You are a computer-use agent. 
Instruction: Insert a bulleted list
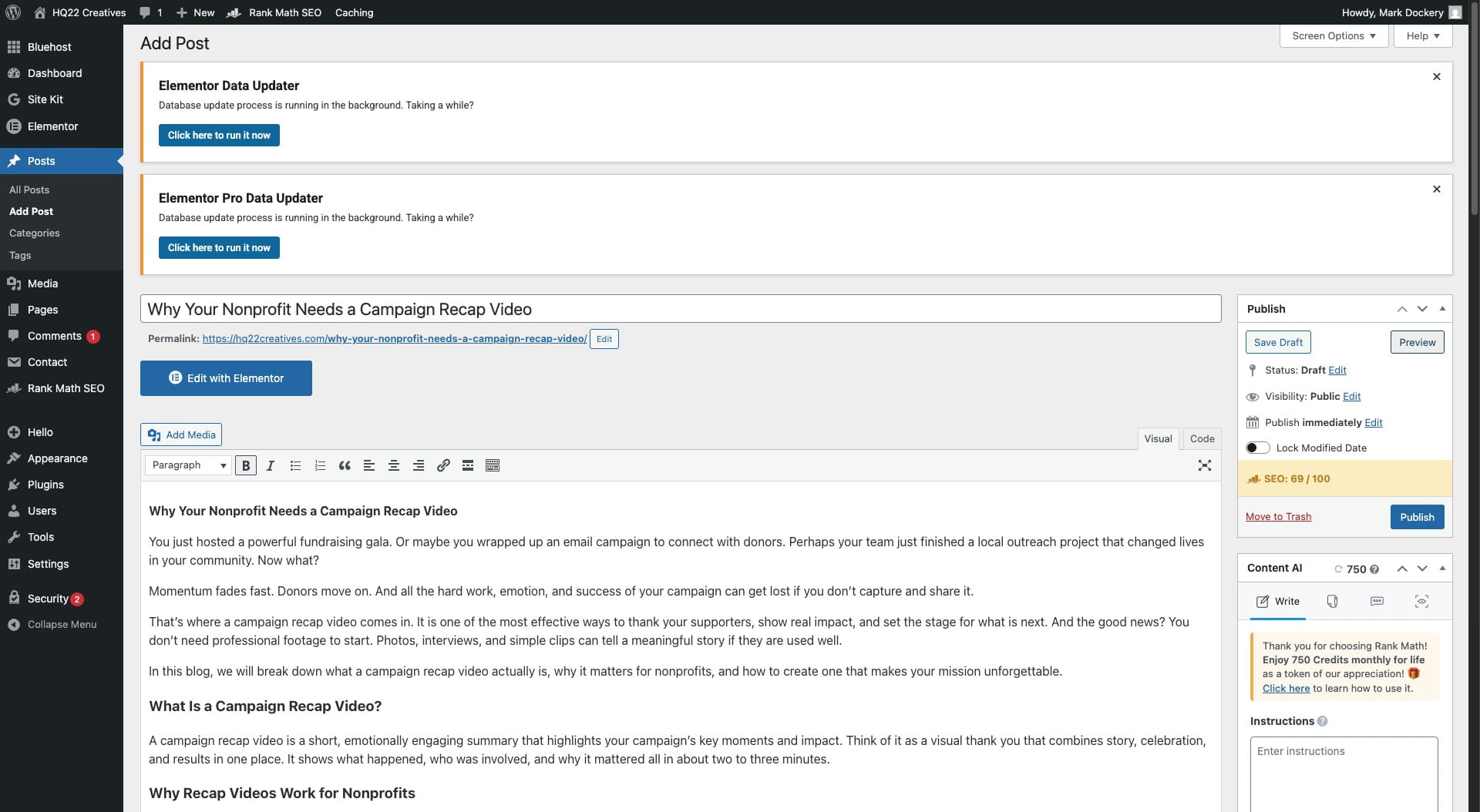[295, 465]
